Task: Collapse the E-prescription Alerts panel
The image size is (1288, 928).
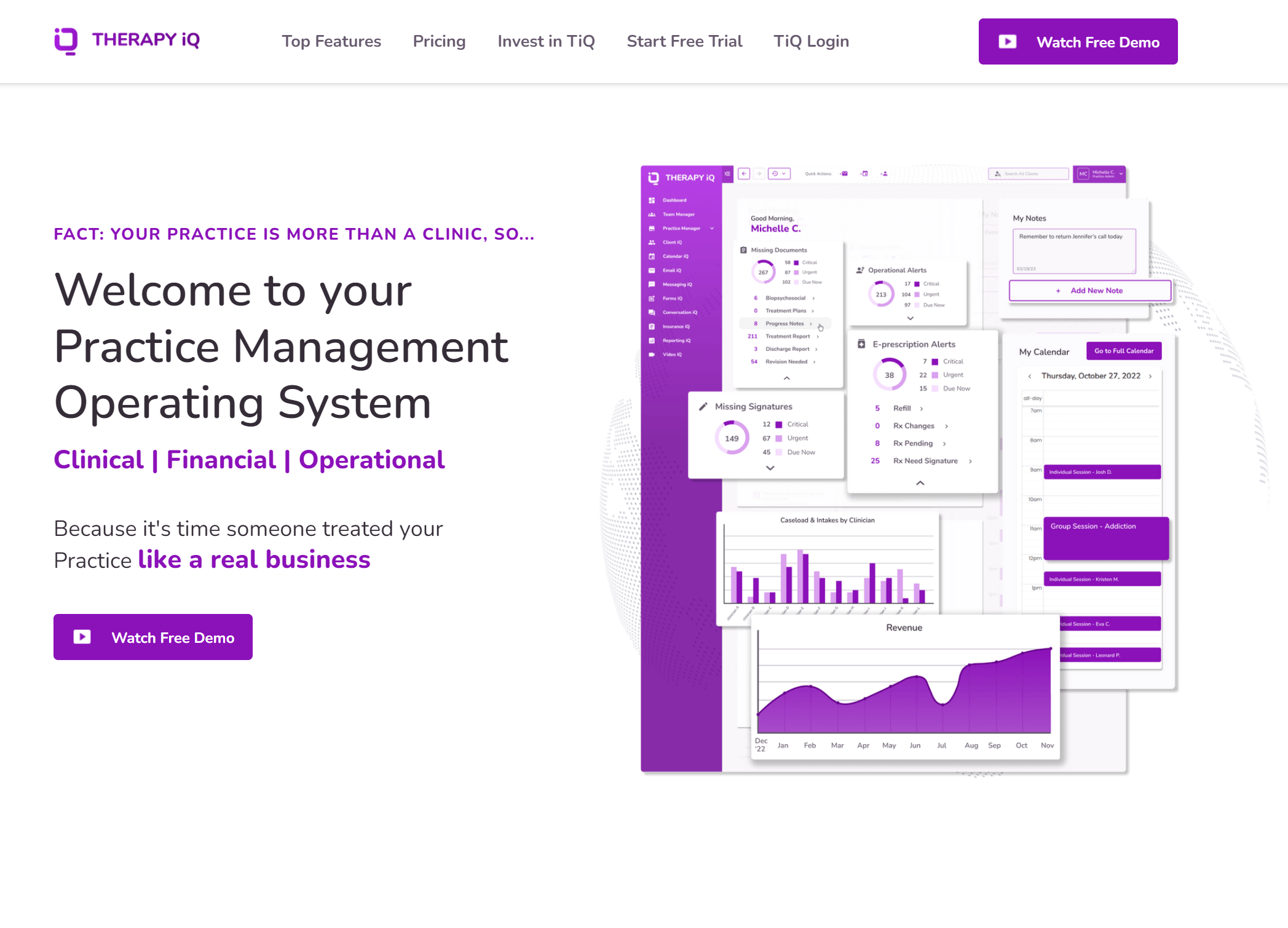Action: pyautogui.click(x=920, y=483)
